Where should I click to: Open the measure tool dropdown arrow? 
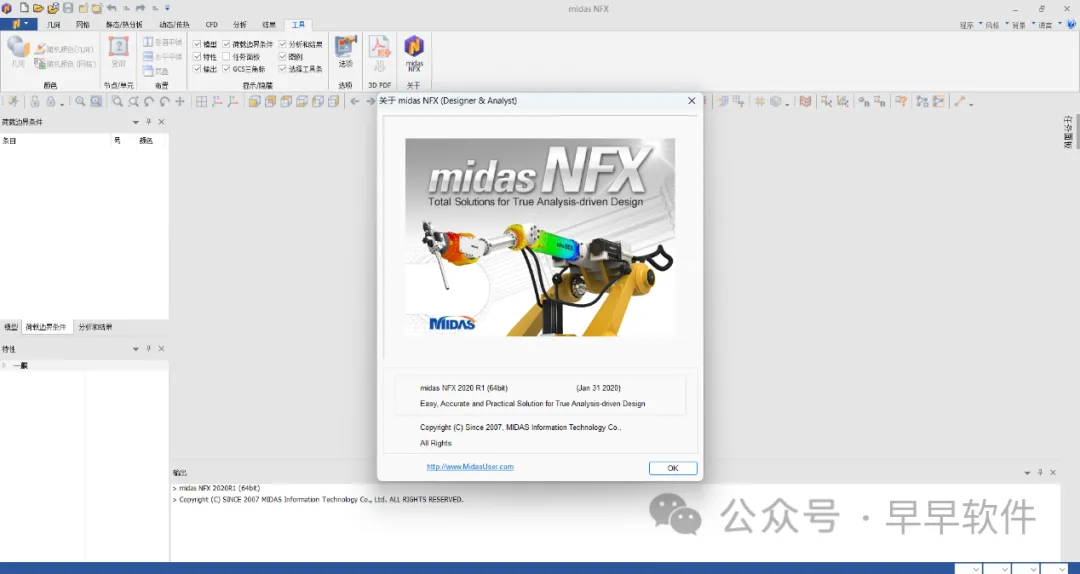click(971, 104)
